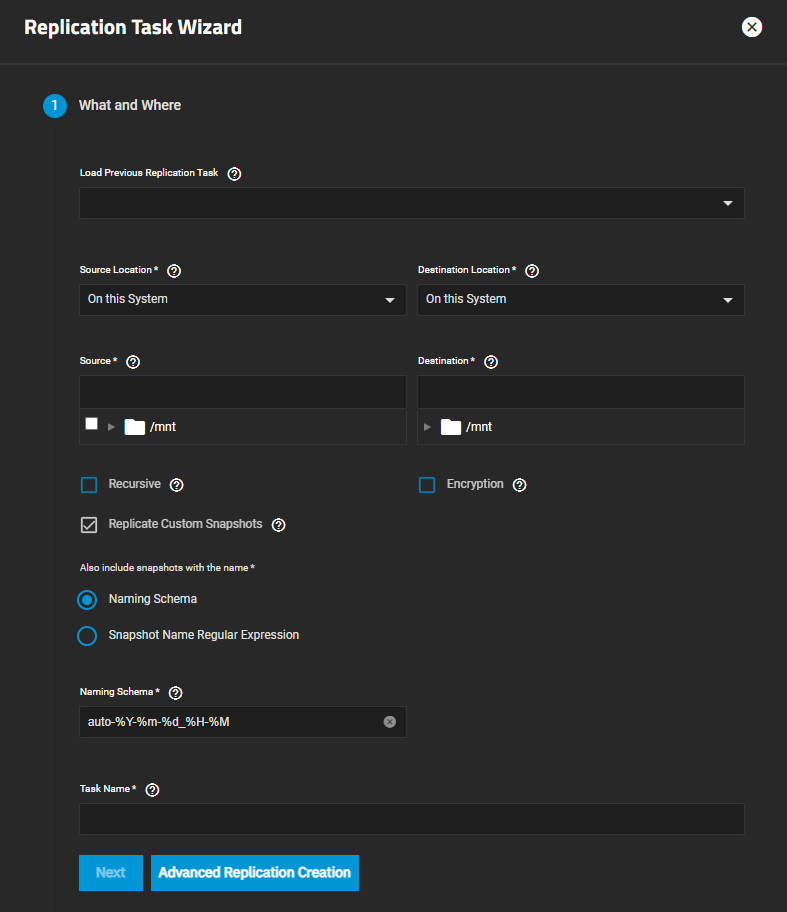
Task: Click help icon beside Replicate Custom Snapshots
Action: 279,525
